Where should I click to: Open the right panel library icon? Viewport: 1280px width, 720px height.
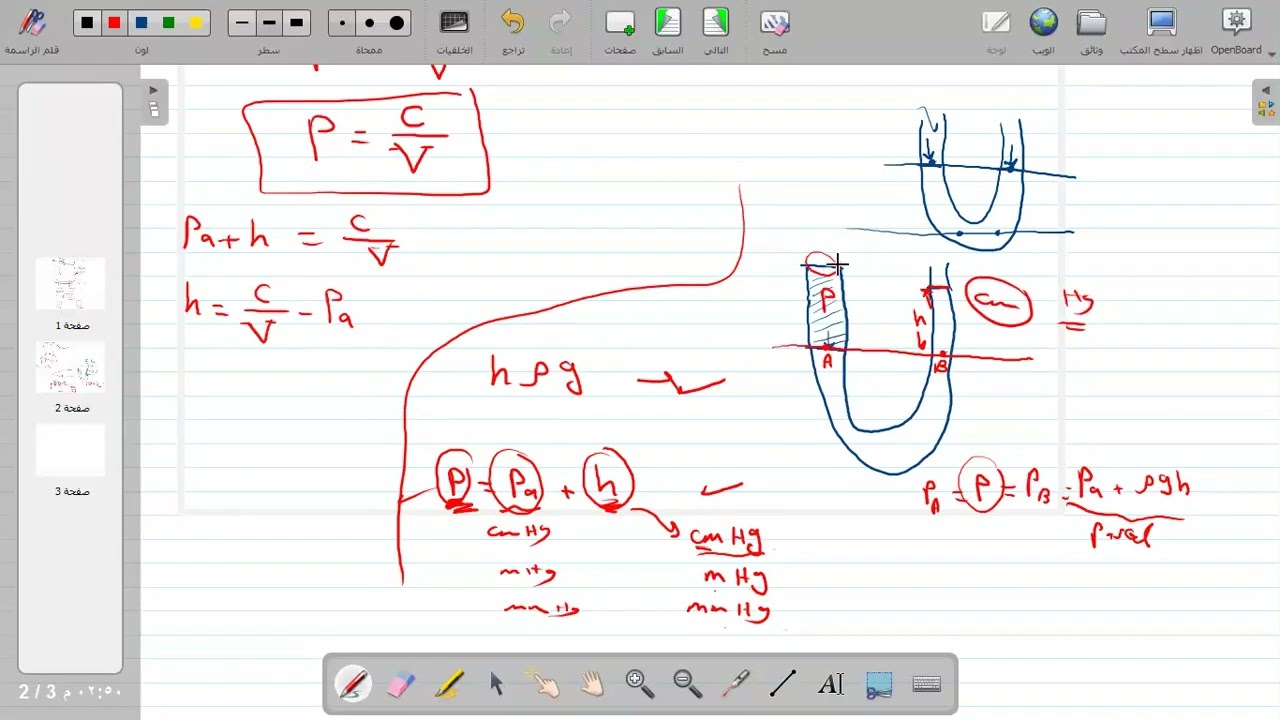coord(1265,109)
